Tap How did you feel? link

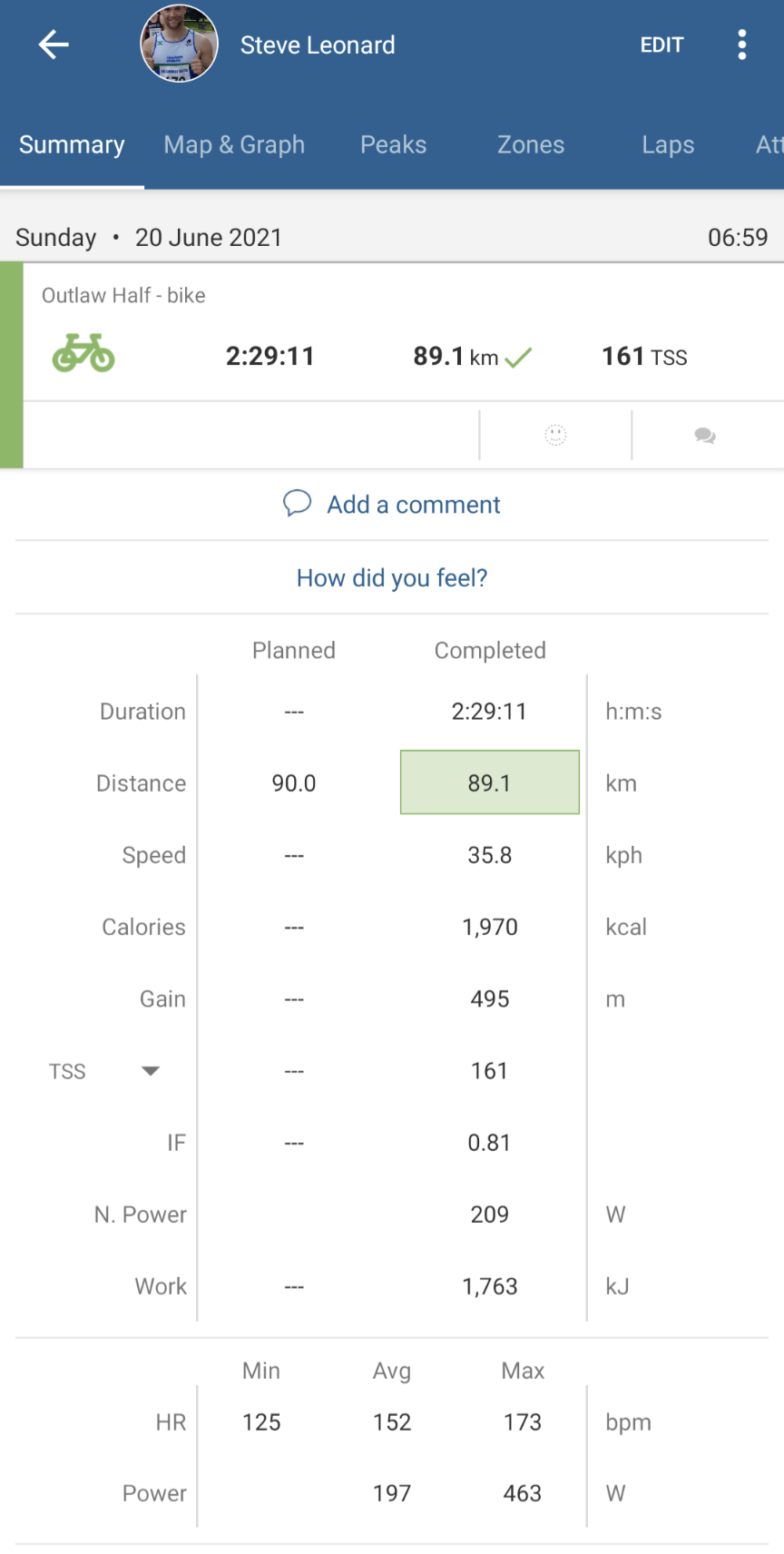pos(392,578)
